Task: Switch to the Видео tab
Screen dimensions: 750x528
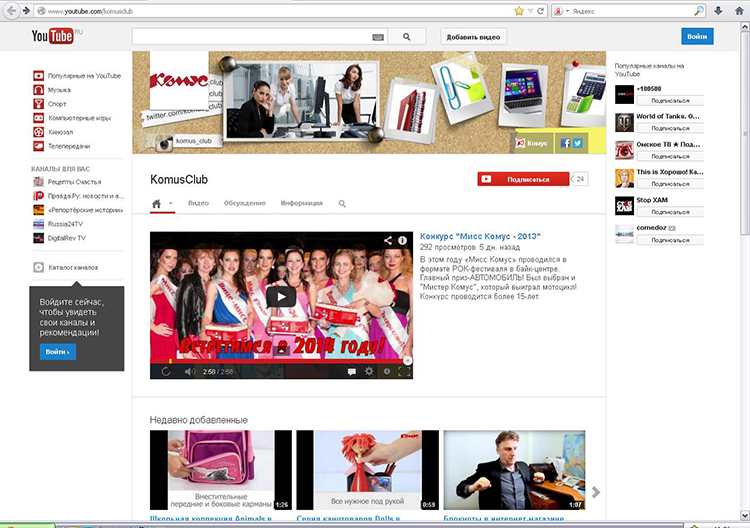Action: (x=198, y=203)
